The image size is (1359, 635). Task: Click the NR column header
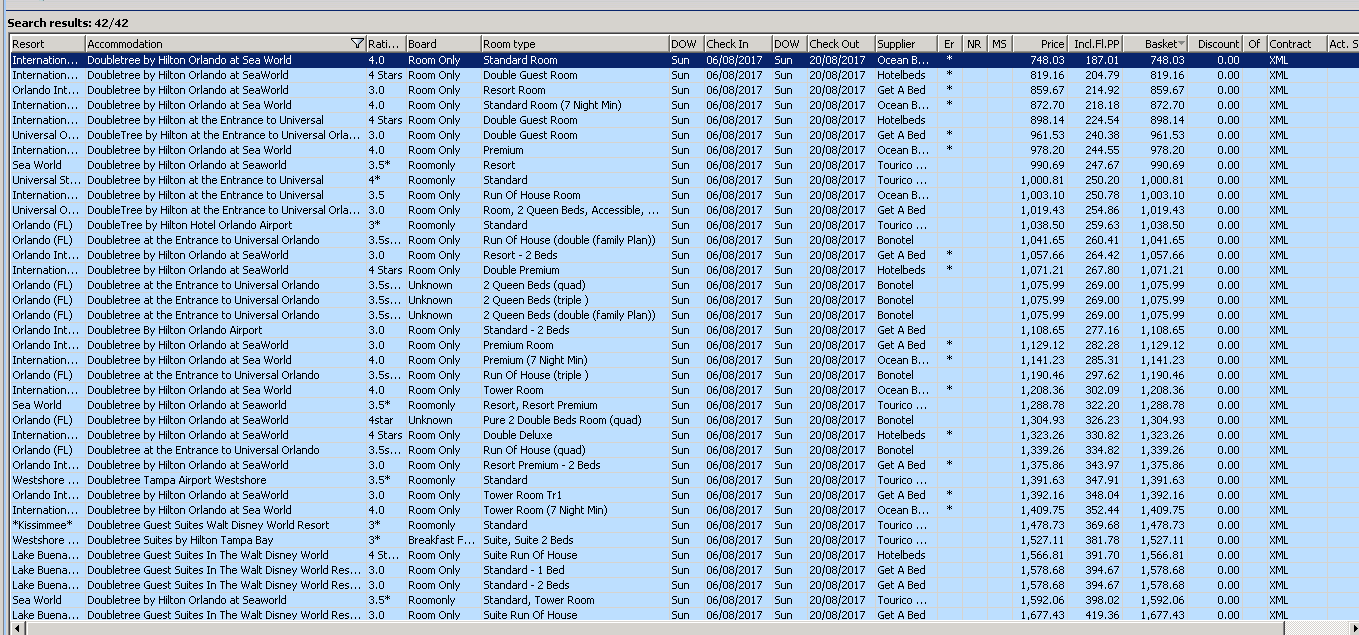(974, 44)
